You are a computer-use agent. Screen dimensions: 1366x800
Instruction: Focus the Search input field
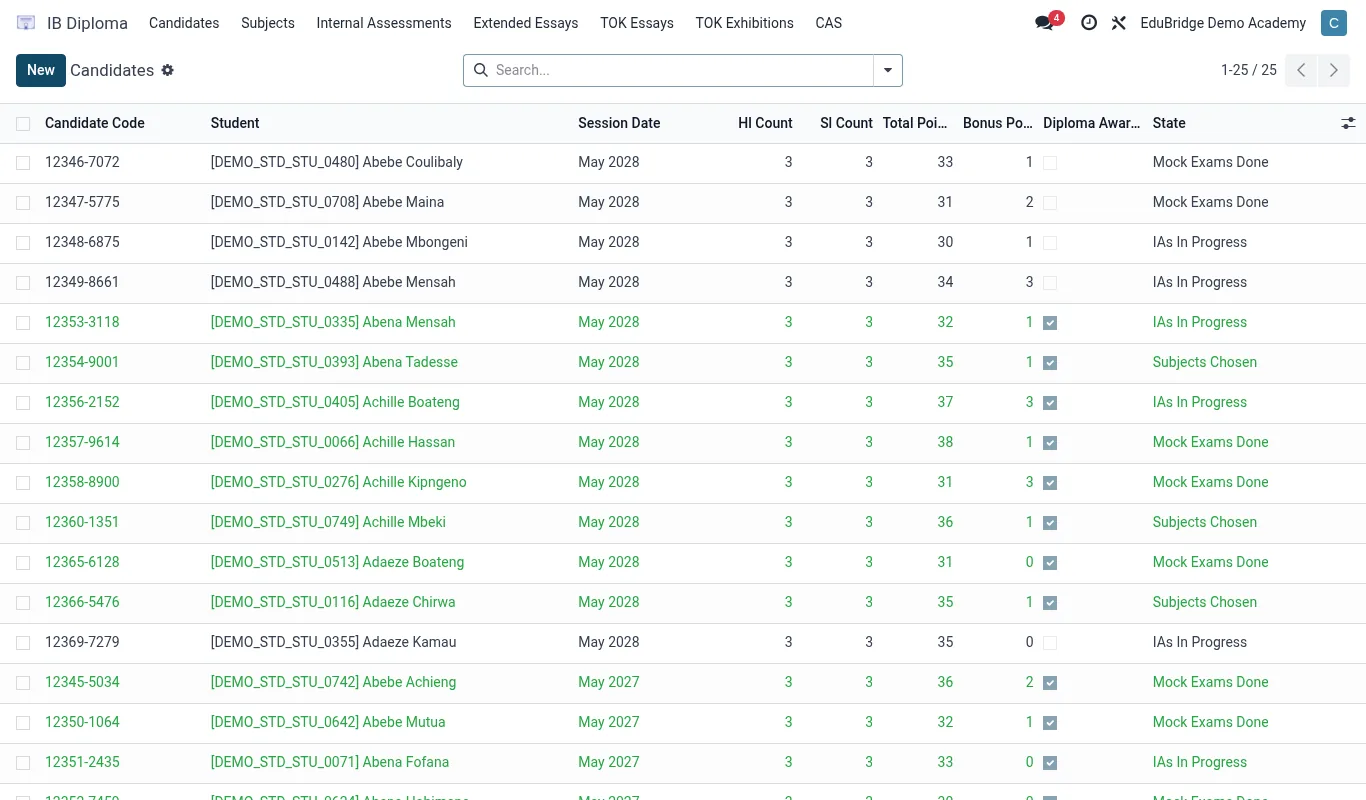pos(682,70)
